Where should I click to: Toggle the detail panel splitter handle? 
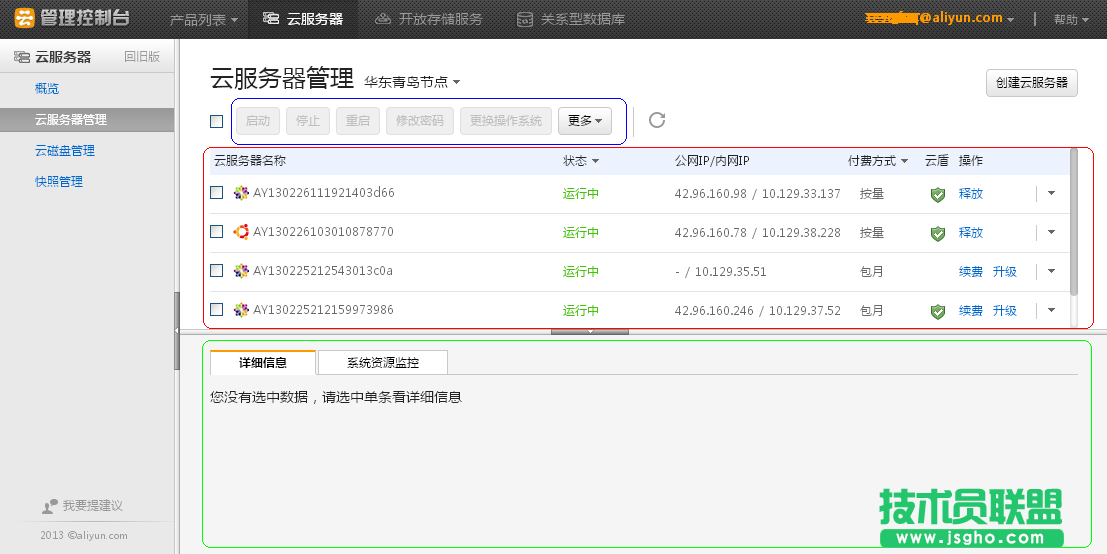(590, 331)
